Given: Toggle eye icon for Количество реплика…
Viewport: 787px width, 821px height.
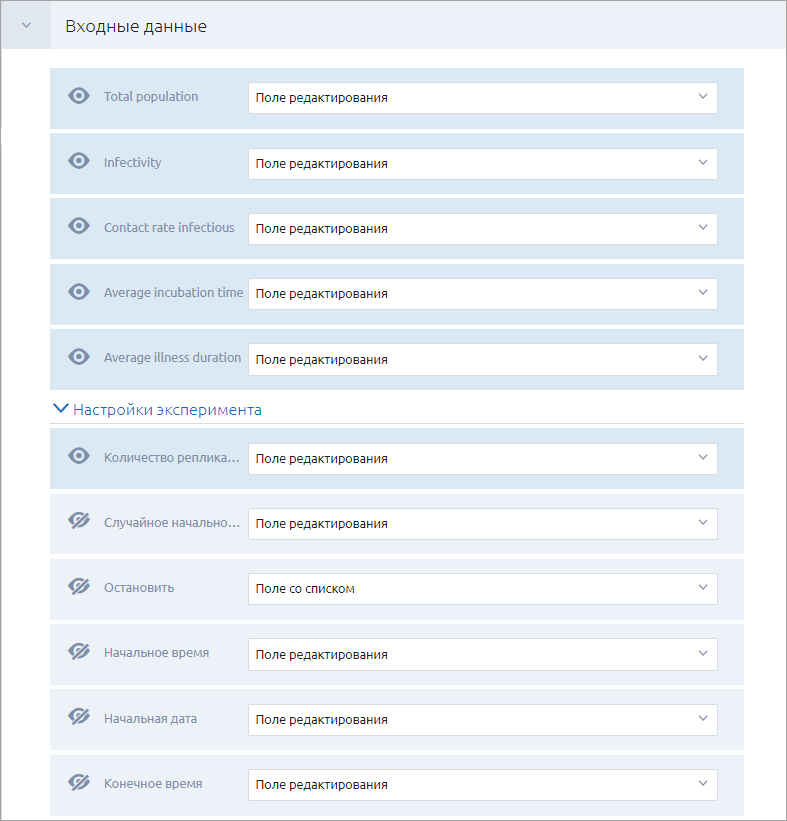Looking at the screenshot, I should 79,456.
